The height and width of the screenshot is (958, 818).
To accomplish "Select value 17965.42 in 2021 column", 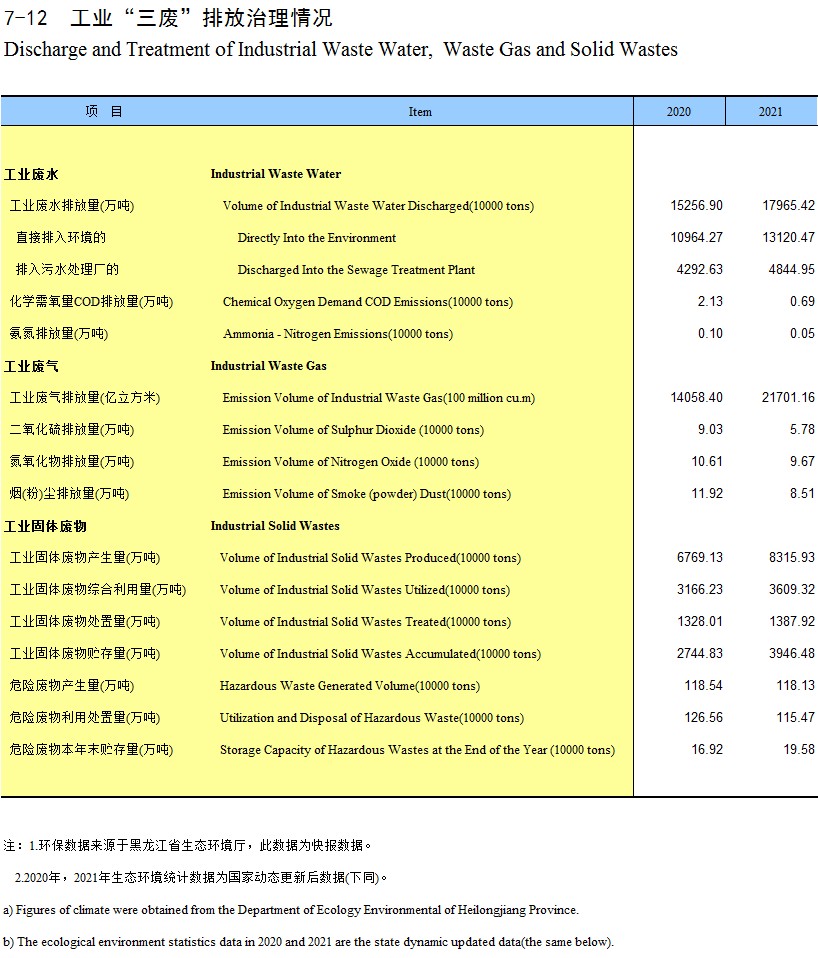I will [788, 205].
